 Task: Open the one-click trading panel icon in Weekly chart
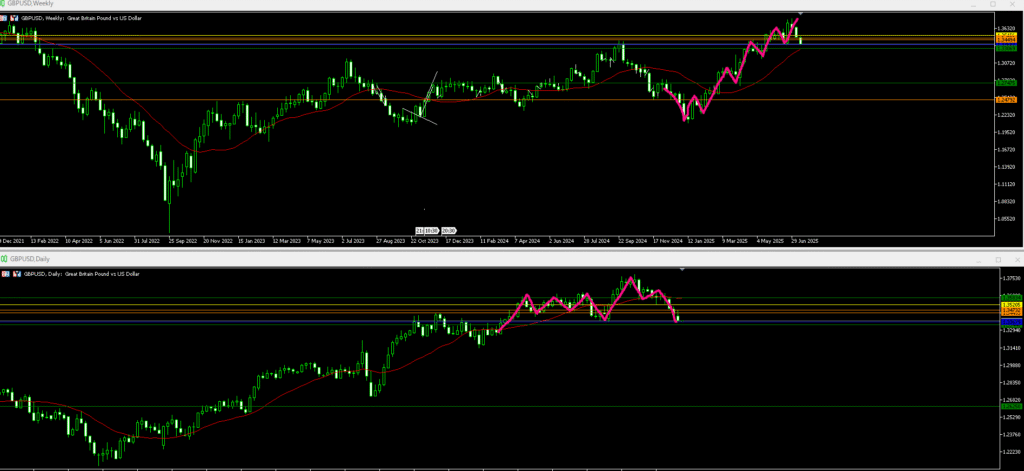point(5,18)
